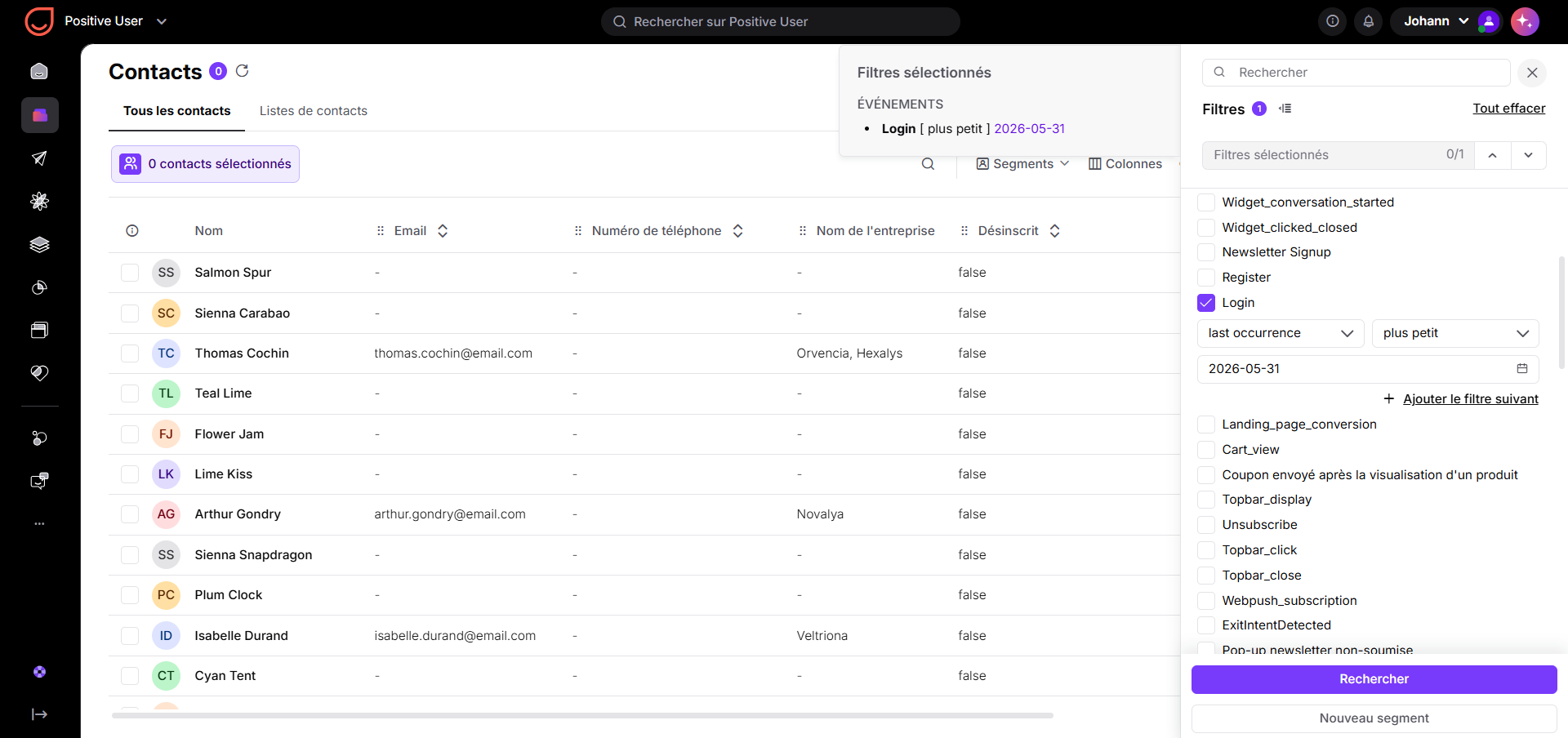
Task: Switch to Tous les contacts tab
Action: pos(176,111)
